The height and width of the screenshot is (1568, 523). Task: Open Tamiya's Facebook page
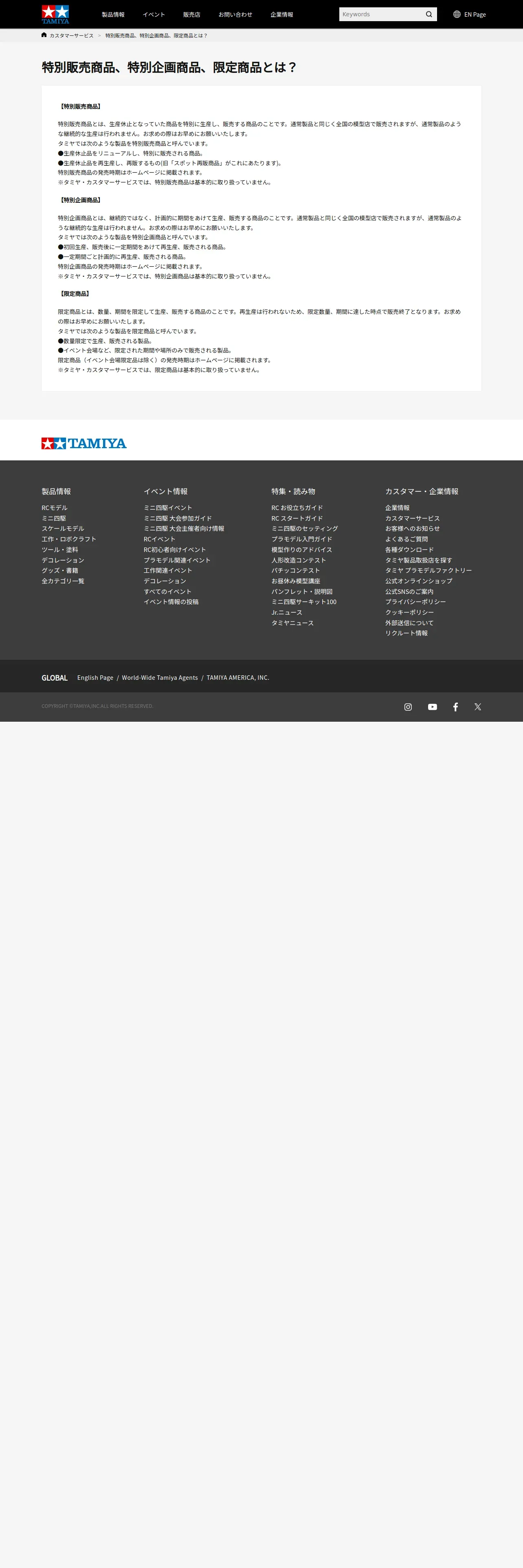[x=455, y=707]
